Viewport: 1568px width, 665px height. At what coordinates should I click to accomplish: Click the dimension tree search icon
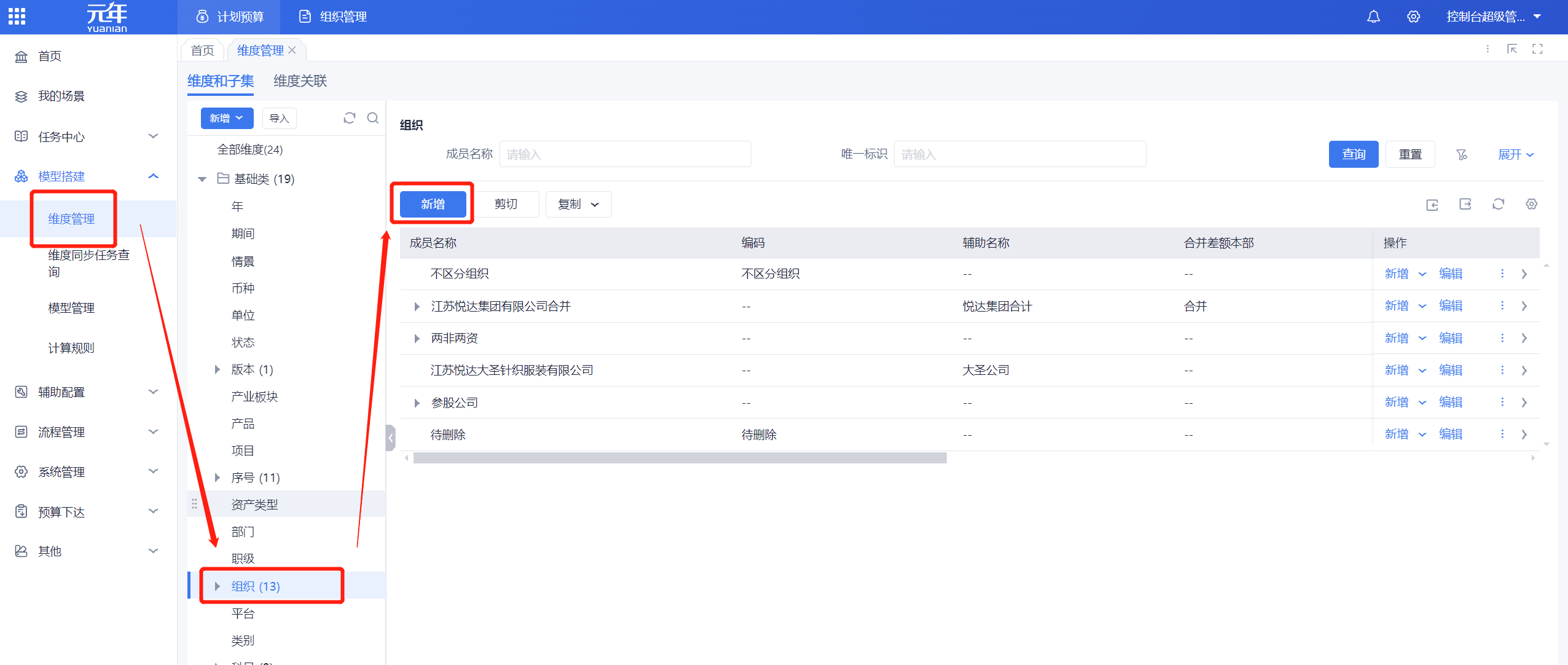click(373, 118)
